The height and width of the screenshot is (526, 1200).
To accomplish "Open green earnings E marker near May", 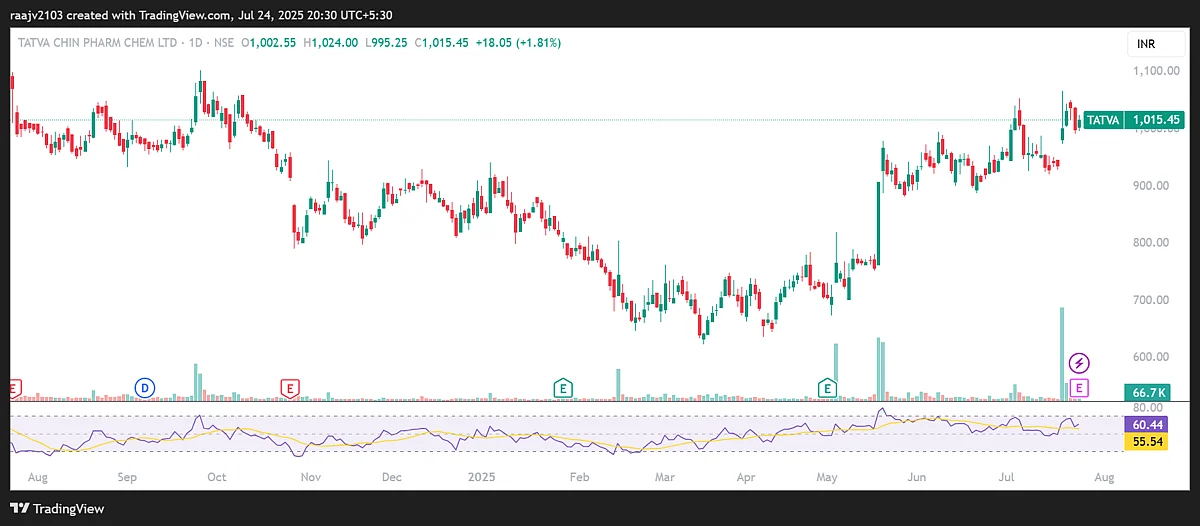I will [827, 387].
